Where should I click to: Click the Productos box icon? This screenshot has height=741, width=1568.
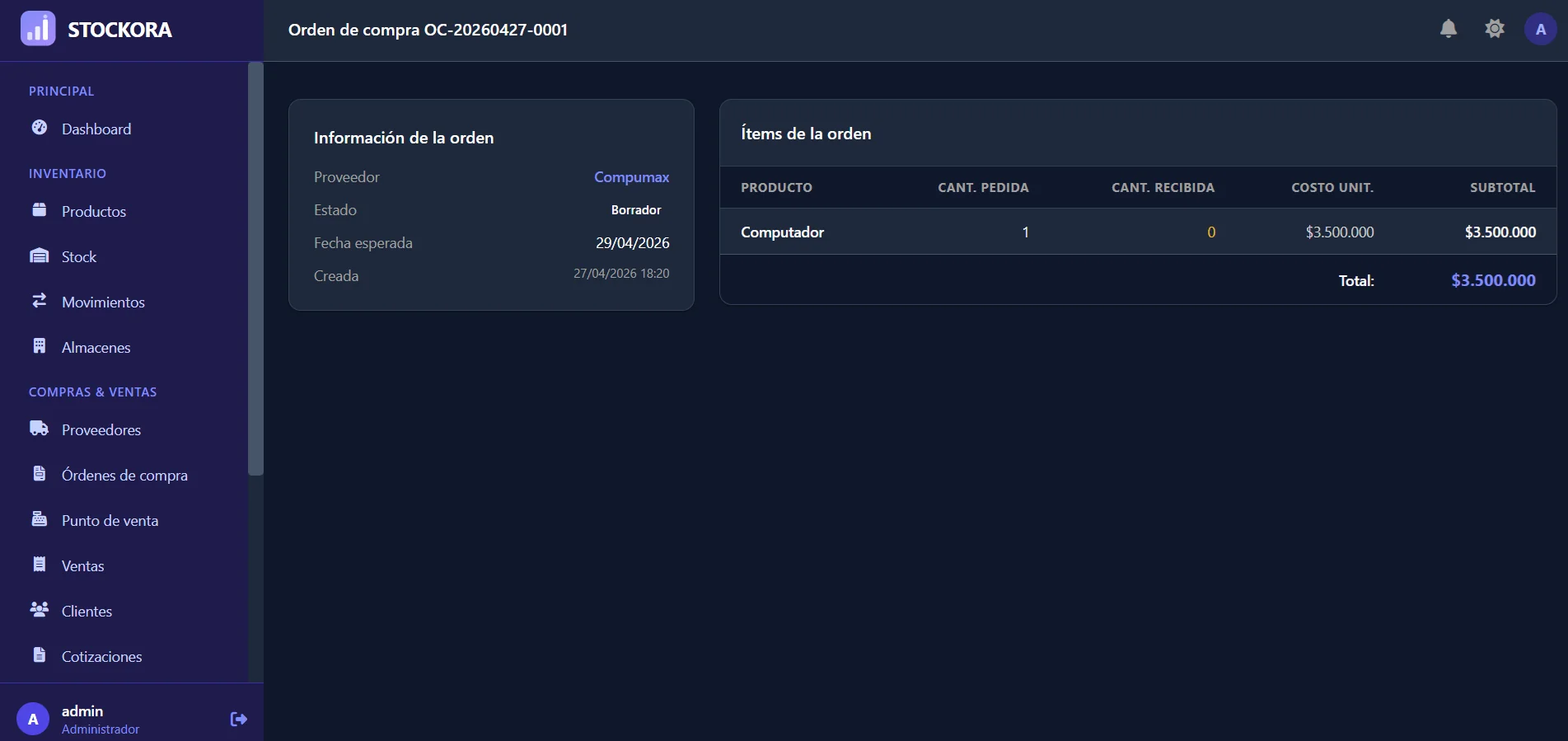click(x=39, y=210)
